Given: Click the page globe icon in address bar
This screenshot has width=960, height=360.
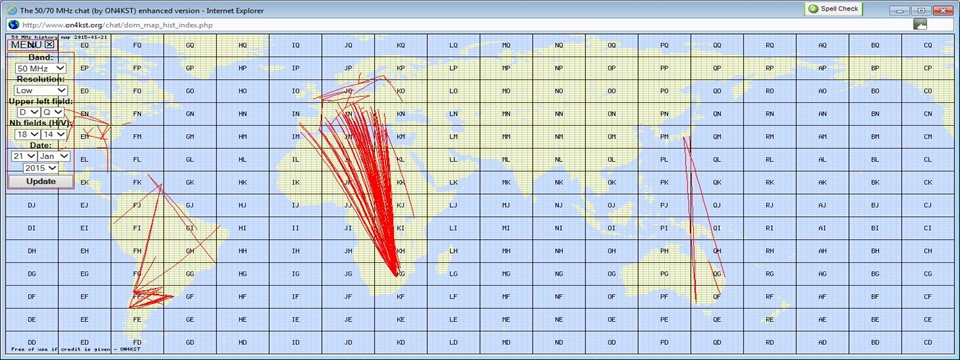Looking at the screenshot, I should 12,24.
